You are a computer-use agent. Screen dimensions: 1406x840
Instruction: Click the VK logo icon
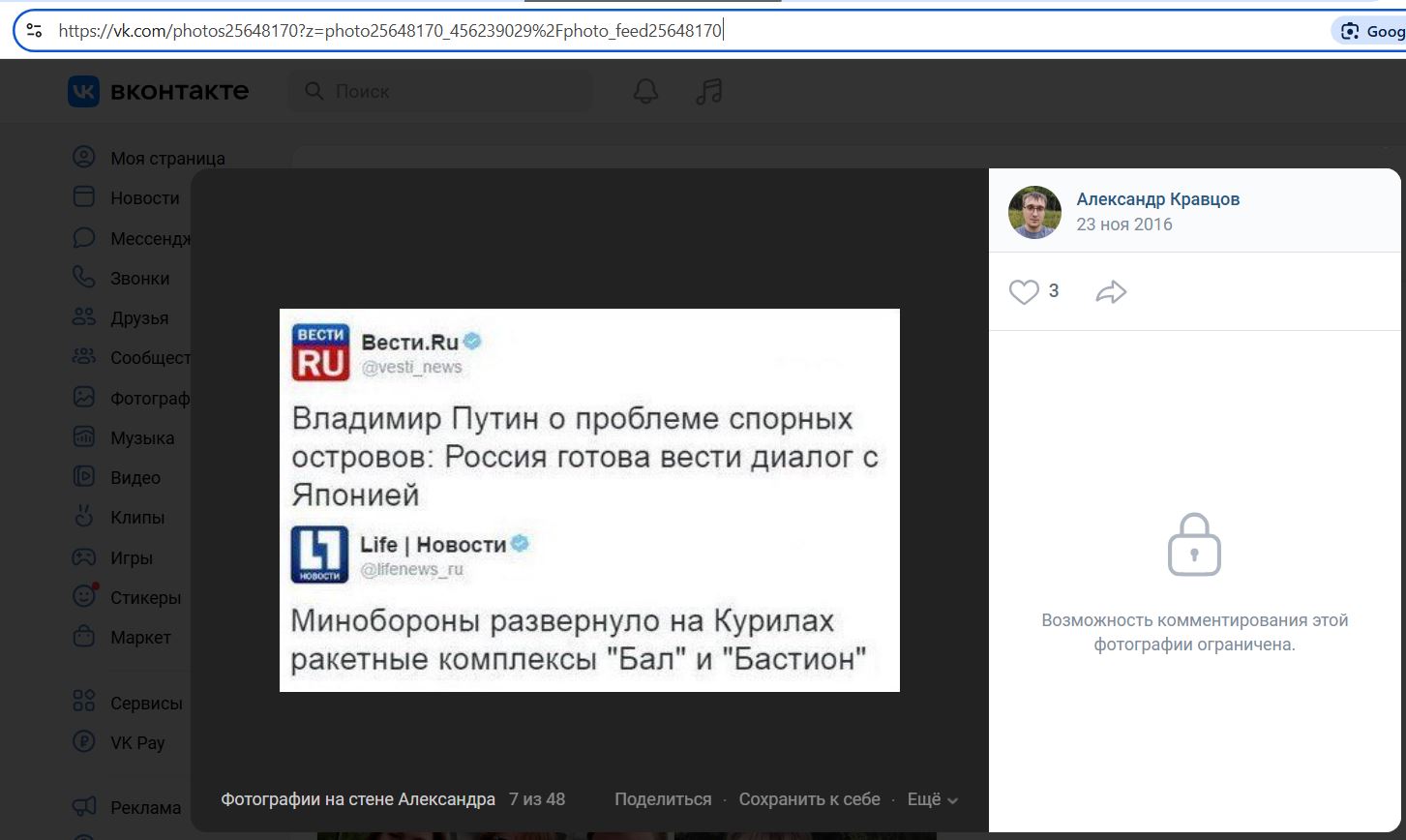pos(83,91)
